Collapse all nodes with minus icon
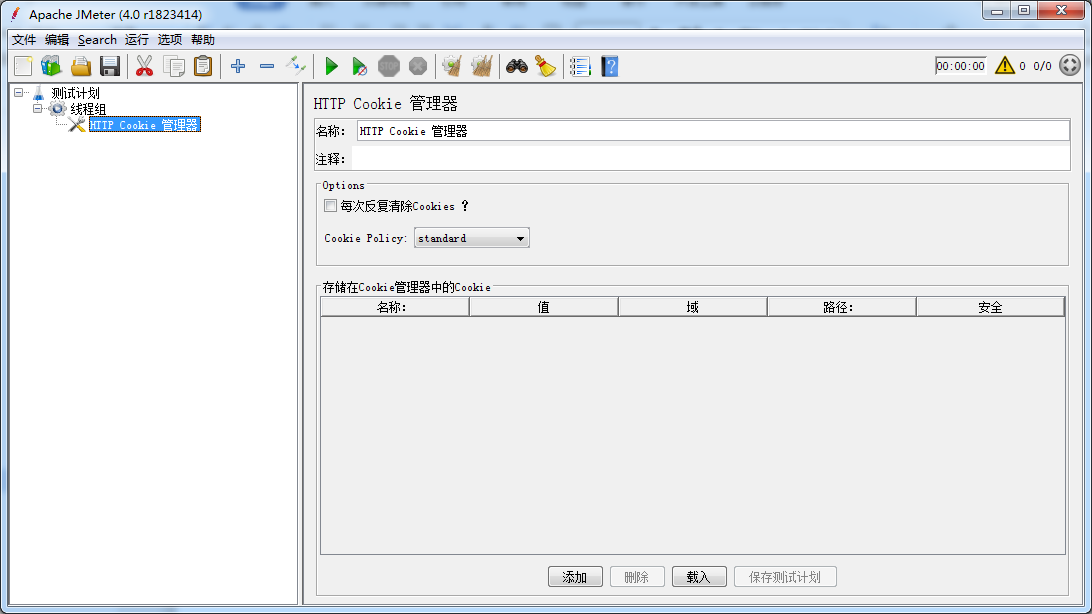This screenshot has width=1092, height=614. pyautogui.click(x=267, y=66)
